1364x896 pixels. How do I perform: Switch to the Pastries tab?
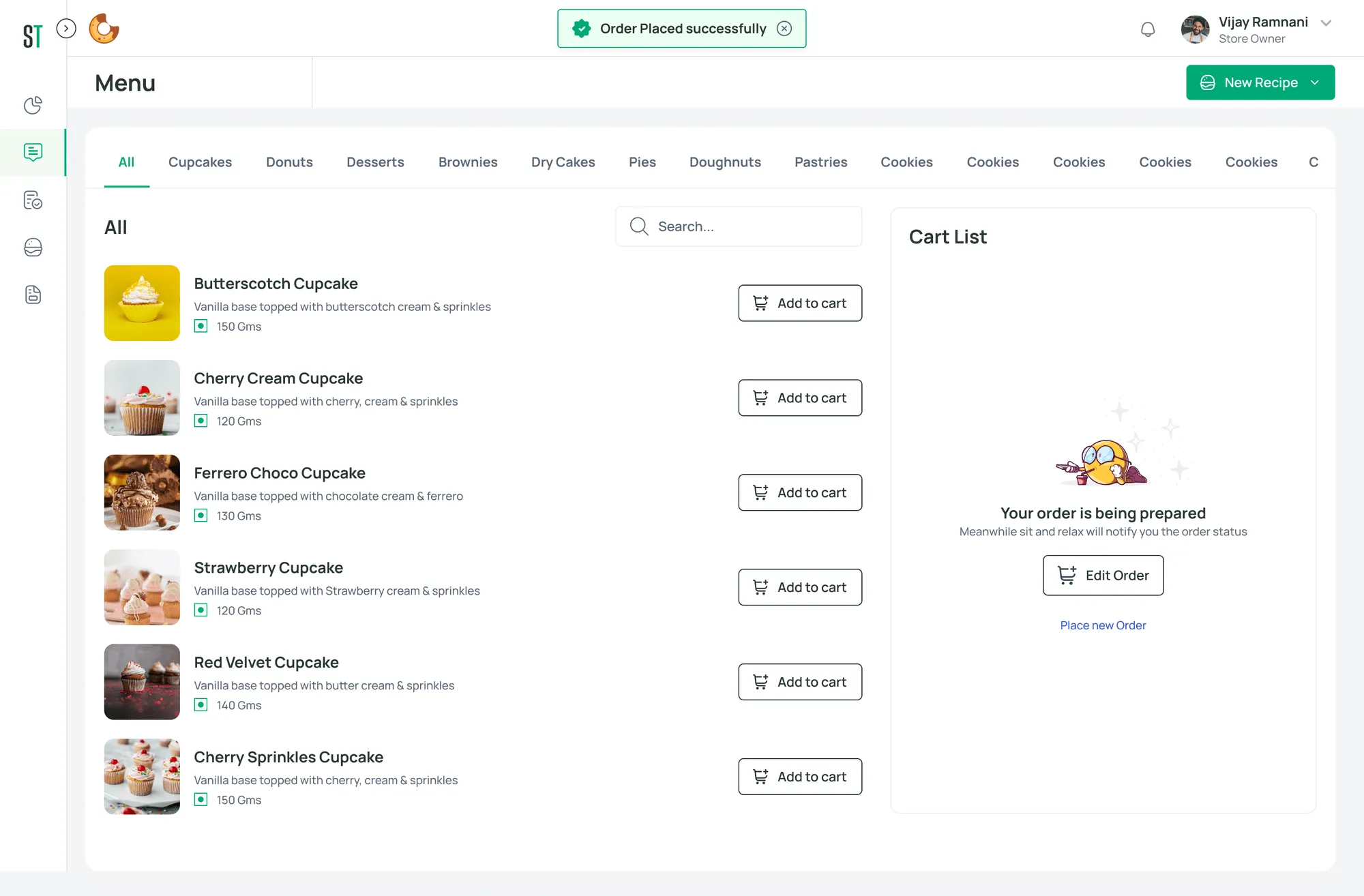point(821,162)
